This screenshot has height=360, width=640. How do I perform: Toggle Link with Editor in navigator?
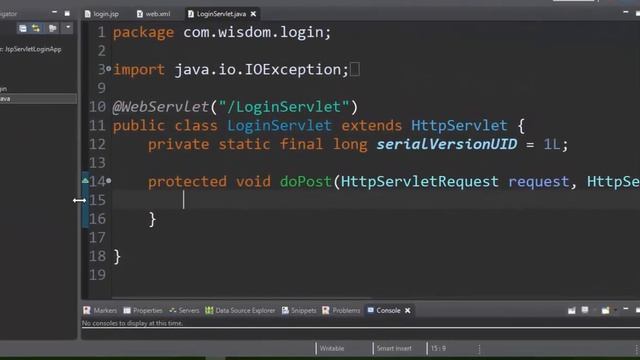click(x=36, y=28)
